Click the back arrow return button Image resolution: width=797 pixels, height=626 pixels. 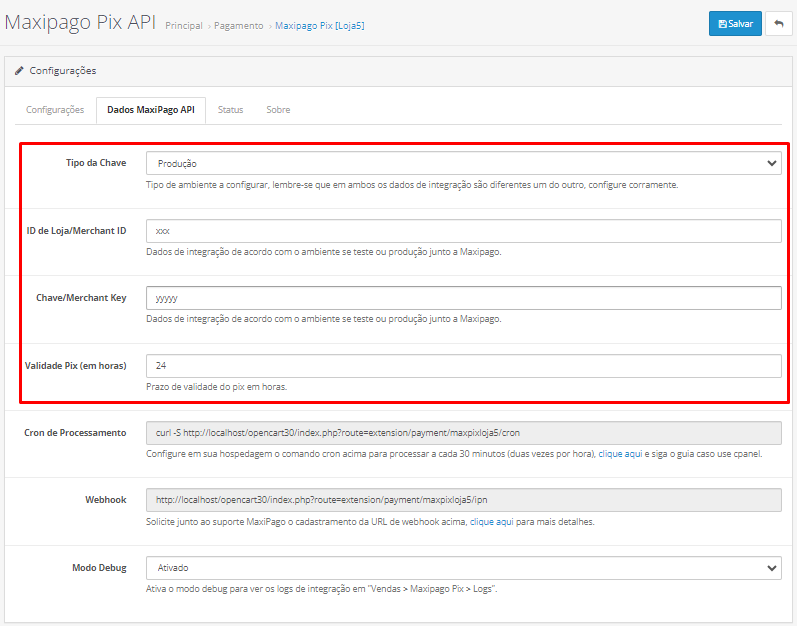(778, 23)
